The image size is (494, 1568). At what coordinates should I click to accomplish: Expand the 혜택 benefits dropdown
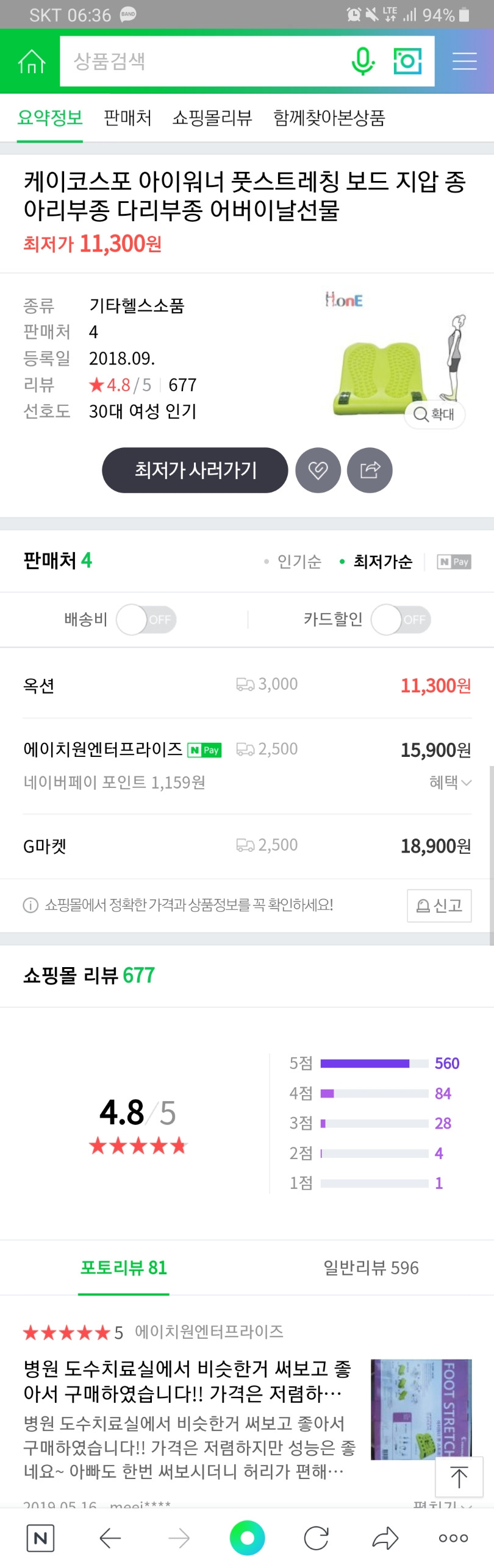[x=450, y=782]
